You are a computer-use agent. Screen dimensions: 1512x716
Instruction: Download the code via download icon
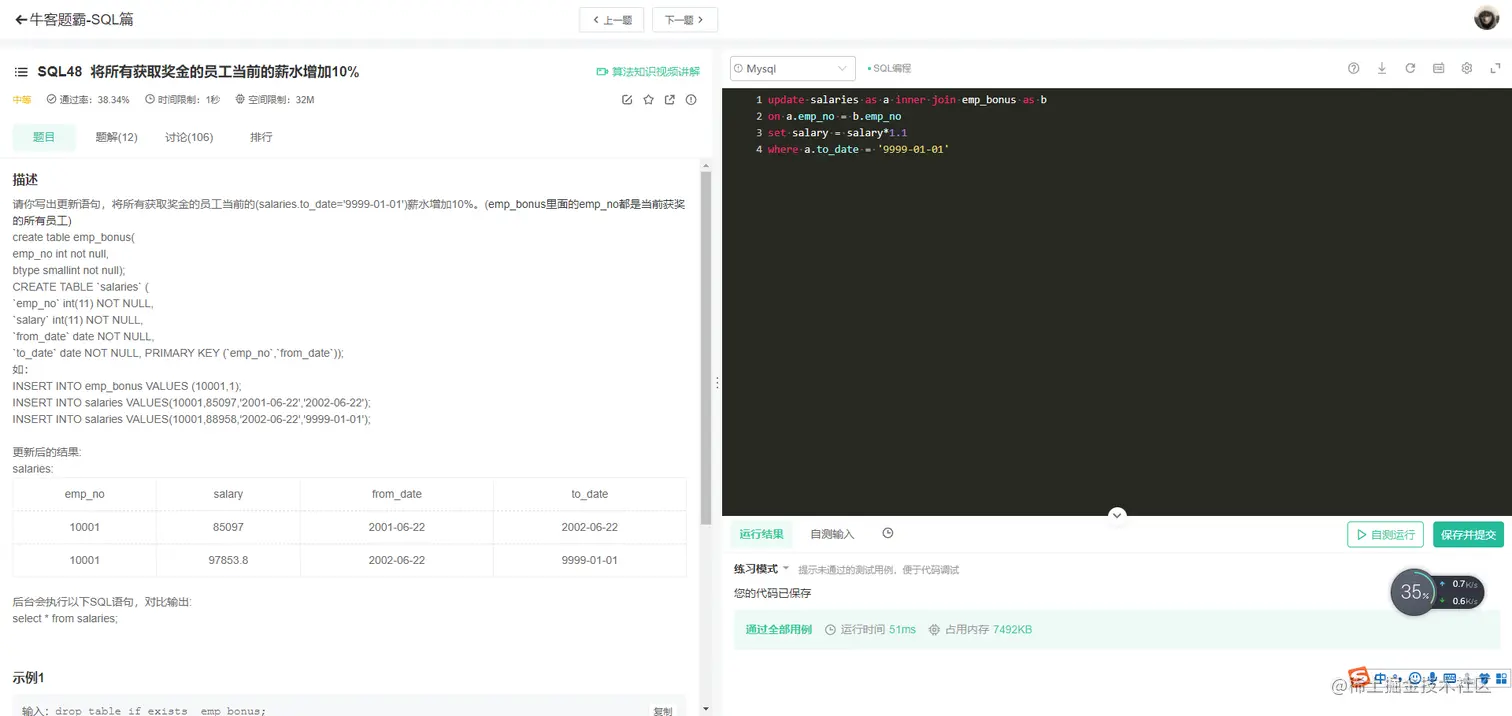pyautogui.click(x=1382, y=68)
